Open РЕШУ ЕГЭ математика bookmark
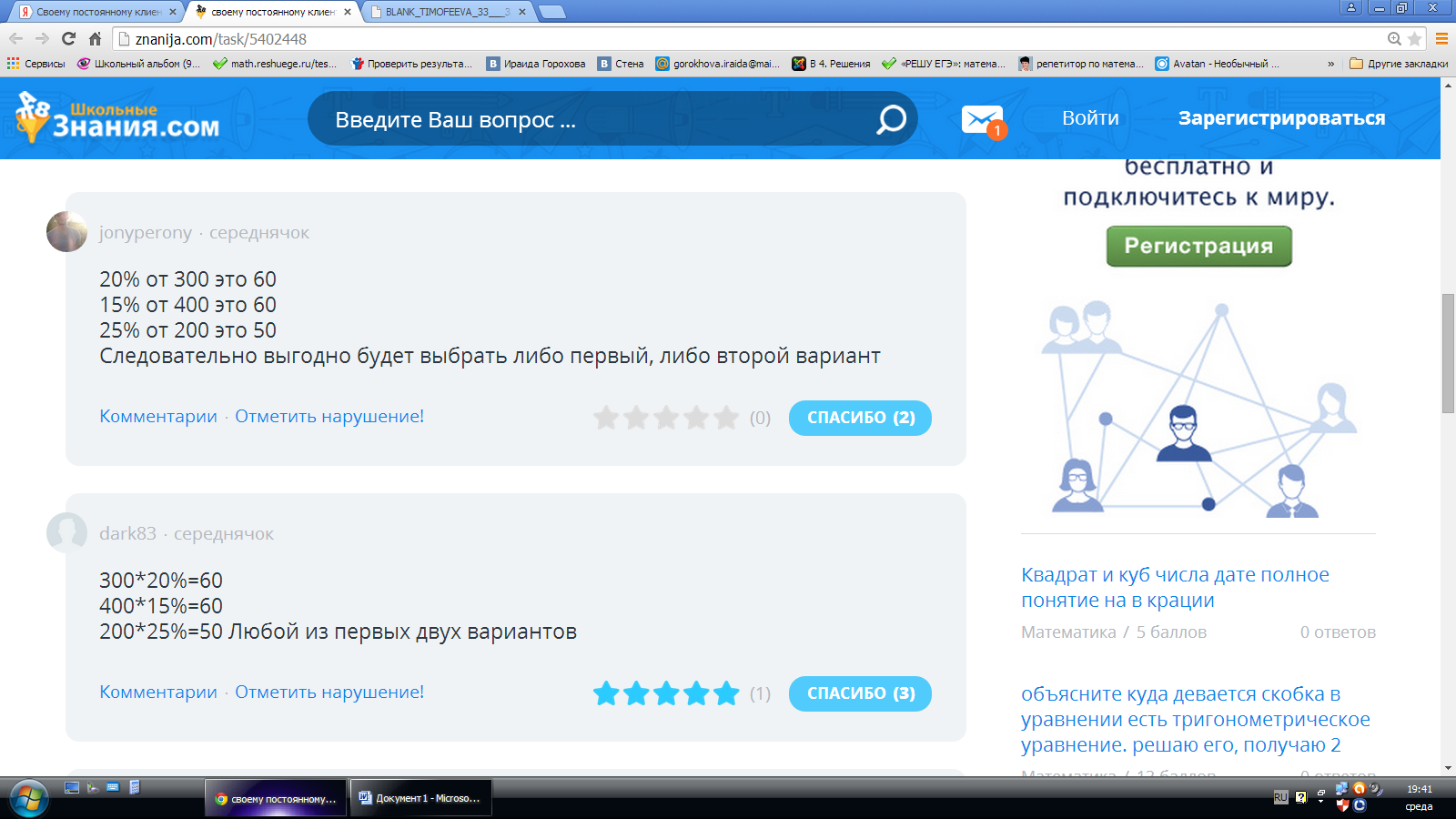This screenshot has width=1456, height=819. (945, 64)
